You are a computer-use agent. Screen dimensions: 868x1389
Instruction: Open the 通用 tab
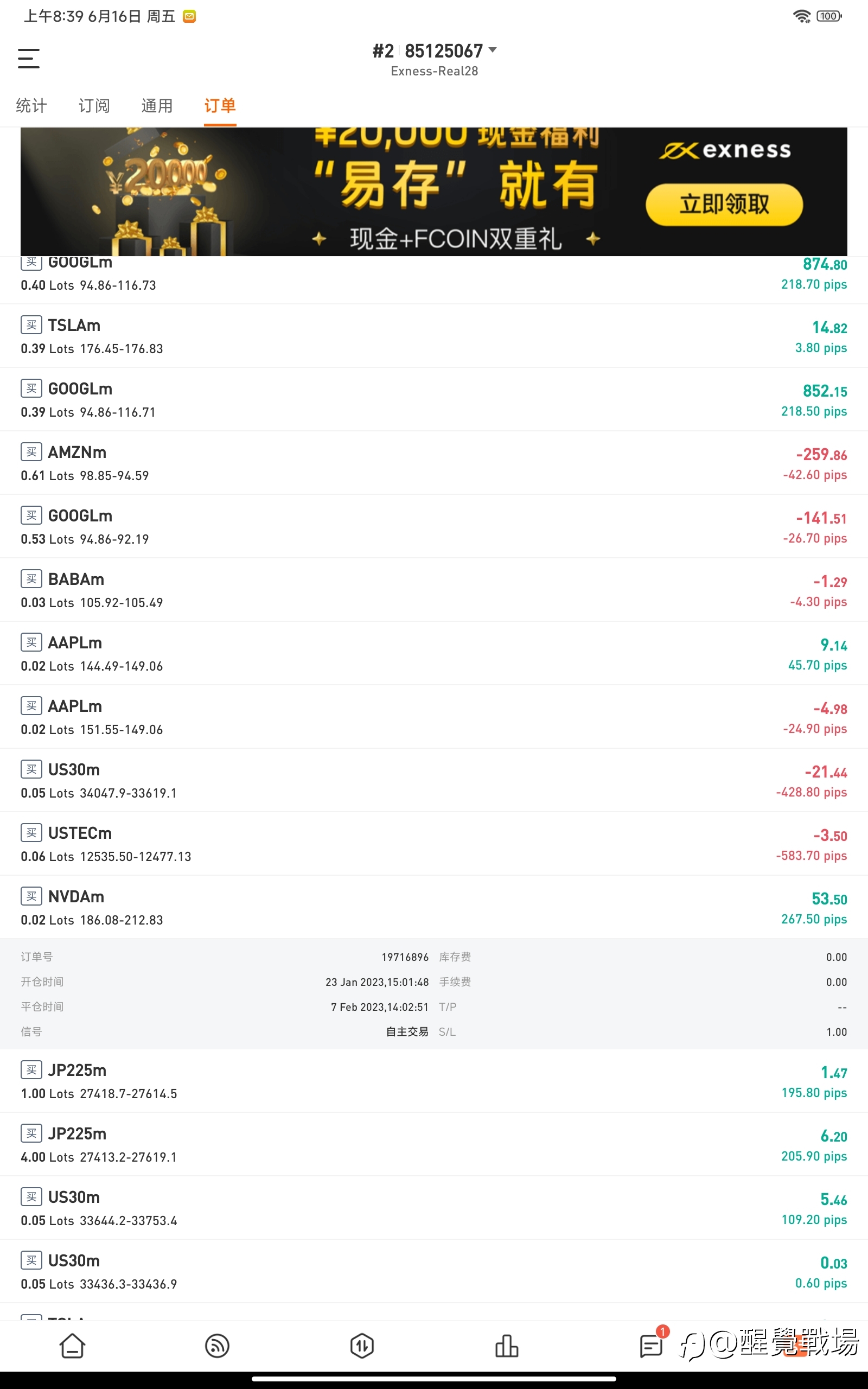click(157, 106)
